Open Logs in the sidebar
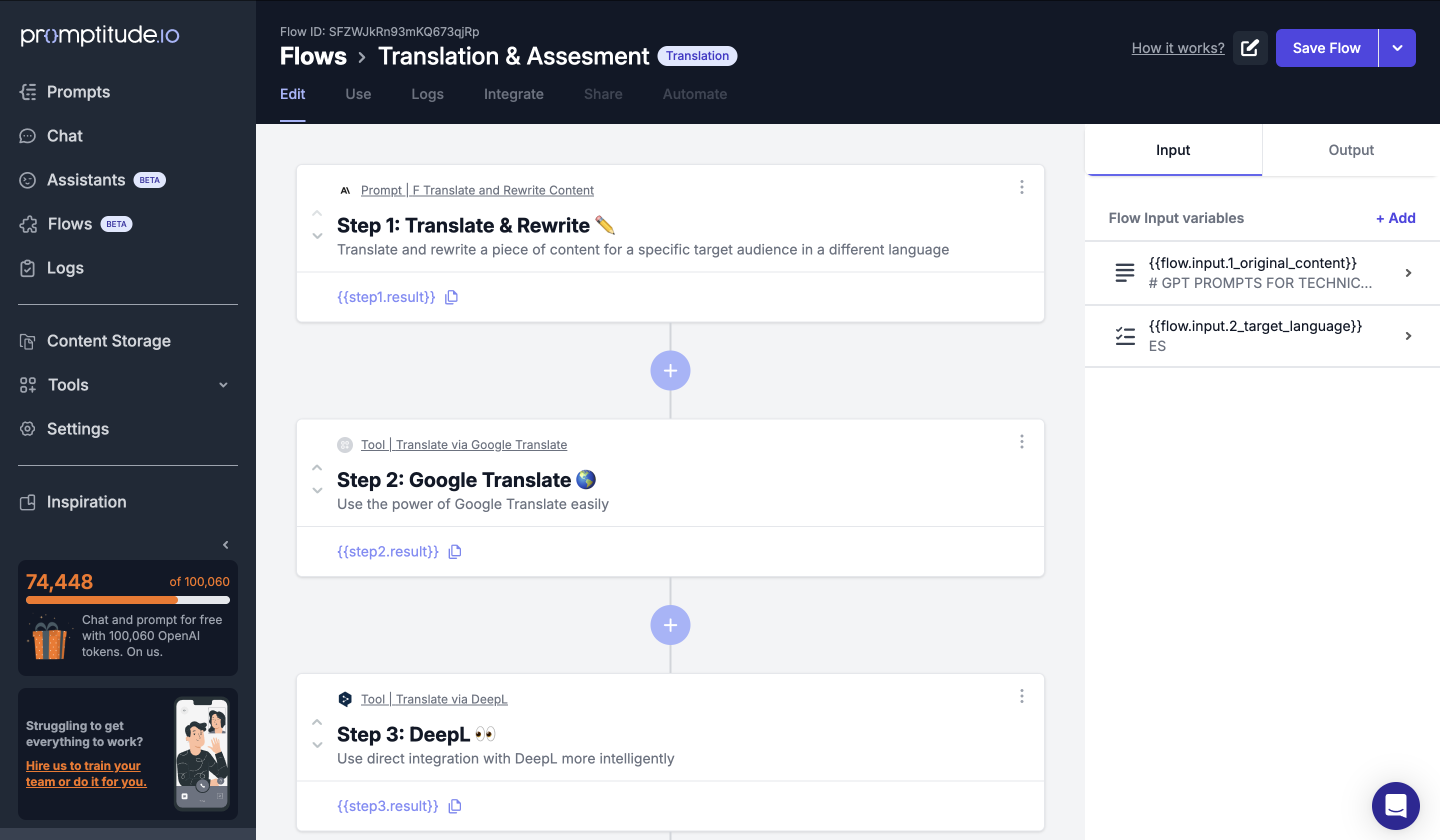 point(51,268)
